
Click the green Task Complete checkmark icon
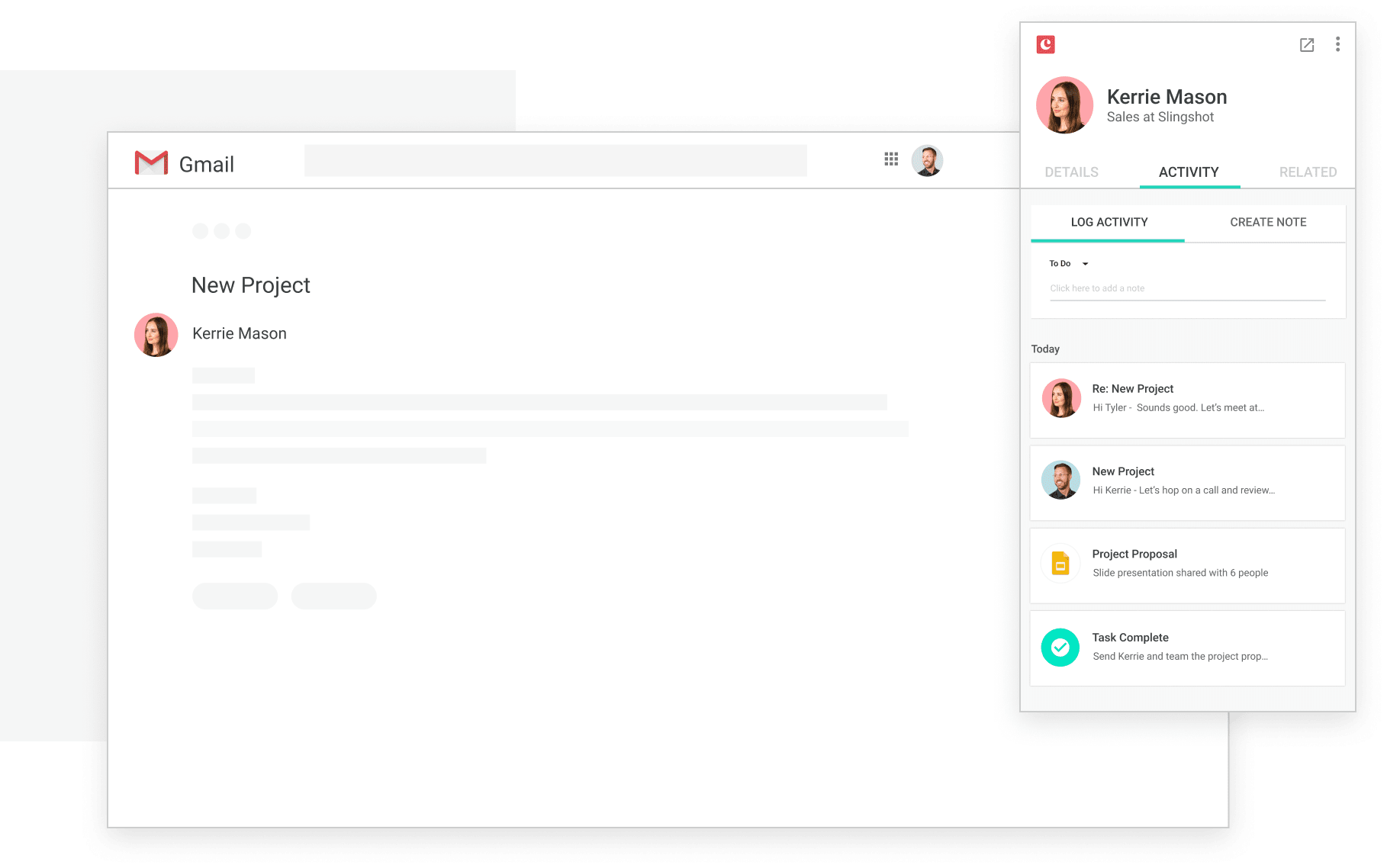1060,648
